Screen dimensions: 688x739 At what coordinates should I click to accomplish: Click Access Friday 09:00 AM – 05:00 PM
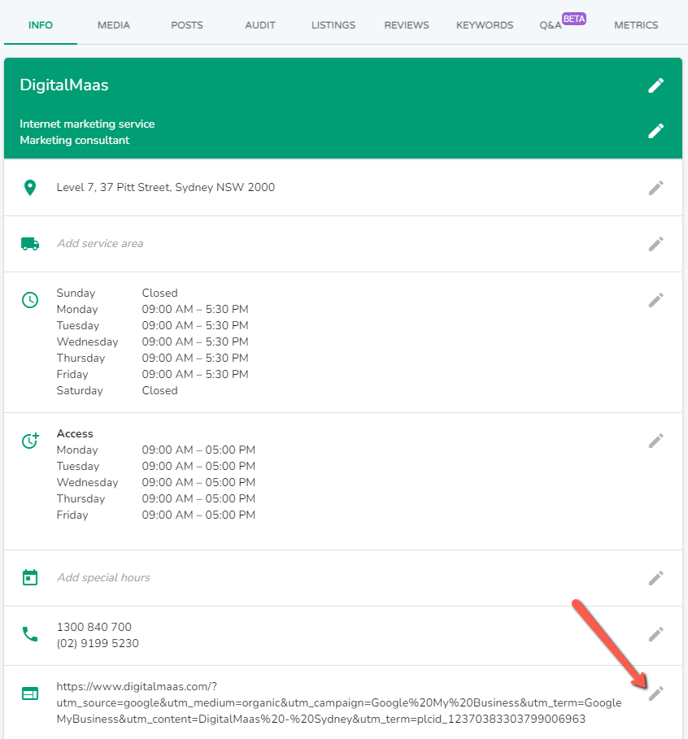156,515
